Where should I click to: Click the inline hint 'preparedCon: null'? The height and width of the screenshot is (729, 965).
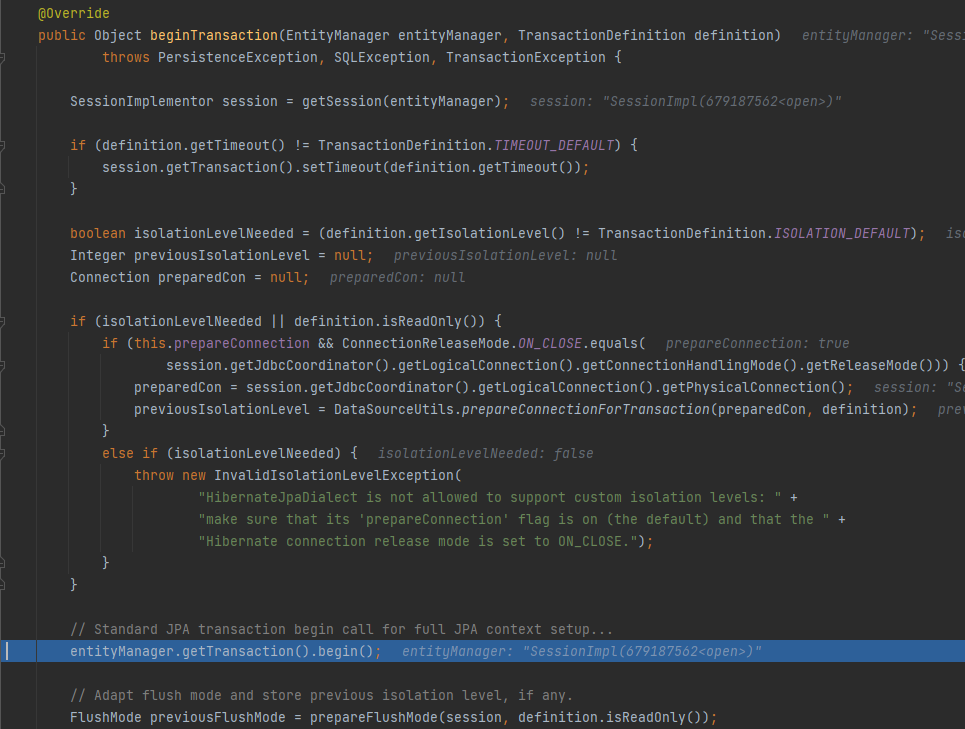point(398,278)
